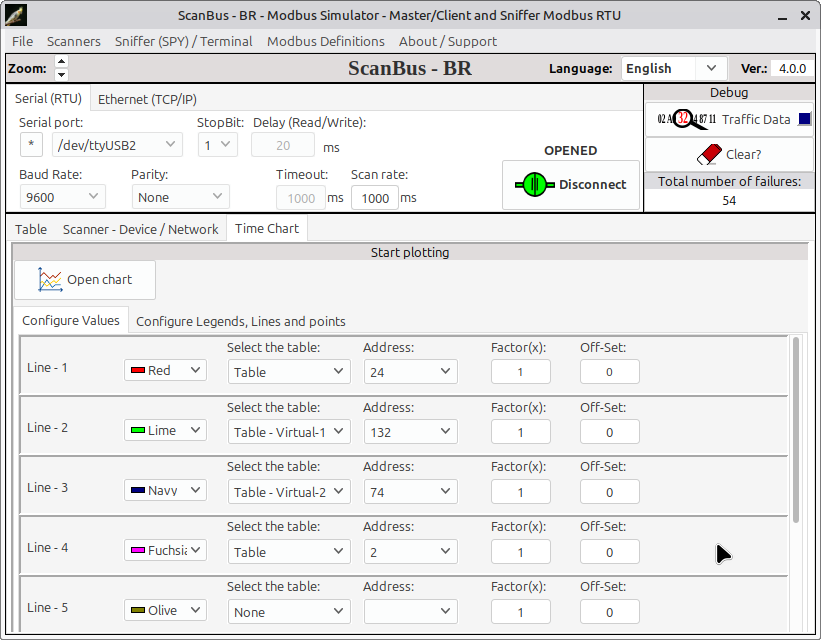Expand the Language dropdown
The width and height of the screenshot is (821, 640).
pos(674,69)
